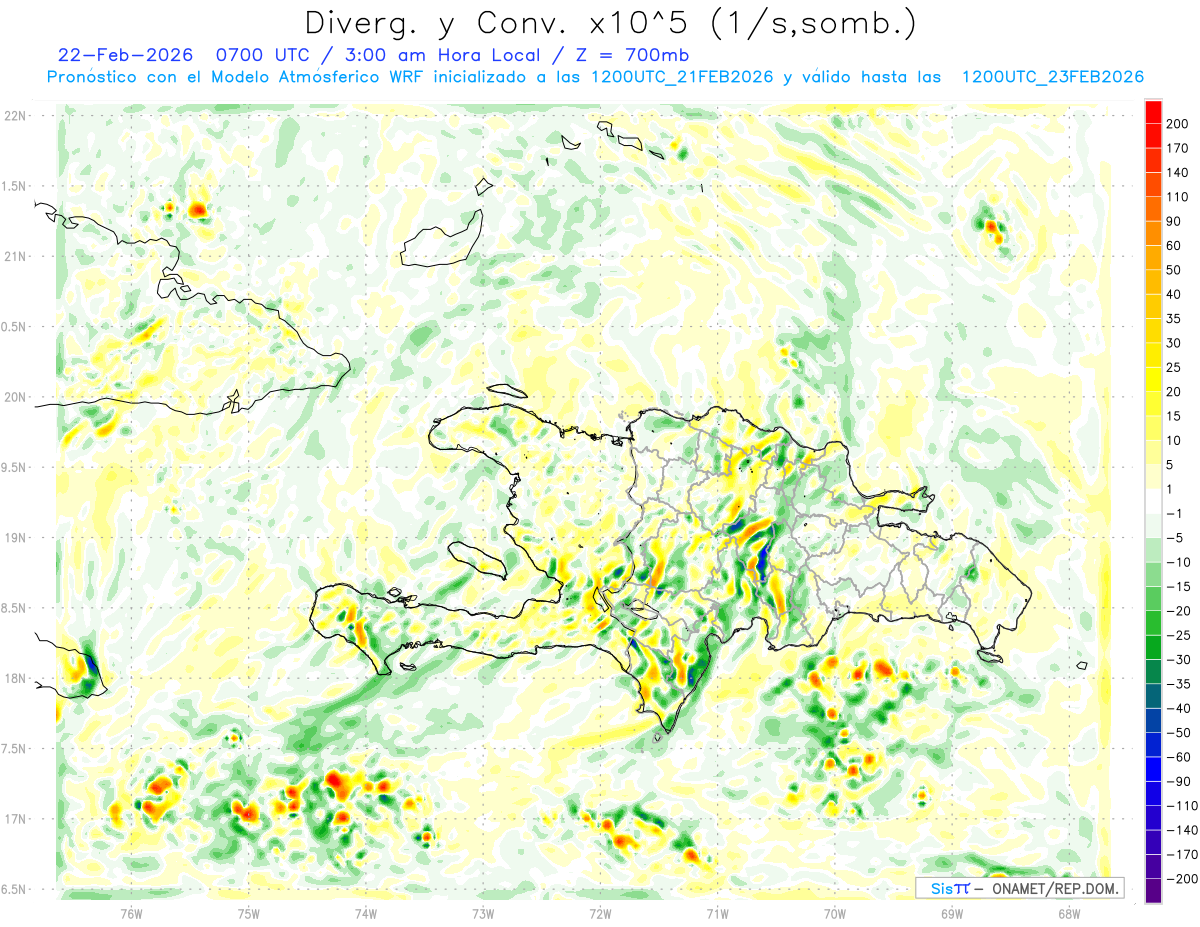Click the '9.5N' latitude label
Image resolution: width=1200 pixels, height=927 pixels.
(x=15, y=467)
